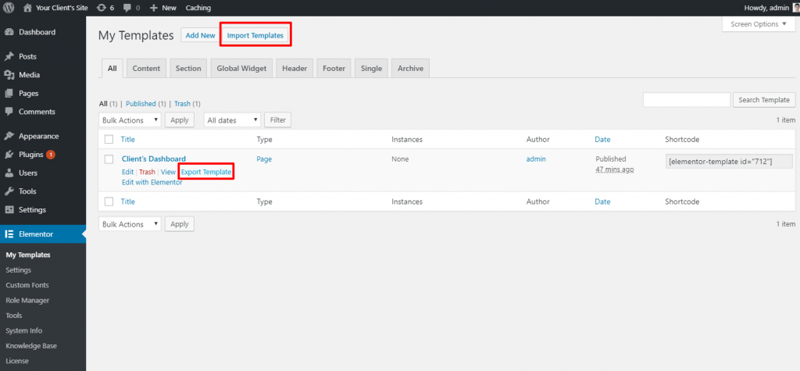Open the comments bubble icon in admin bar

click(127, 8)
